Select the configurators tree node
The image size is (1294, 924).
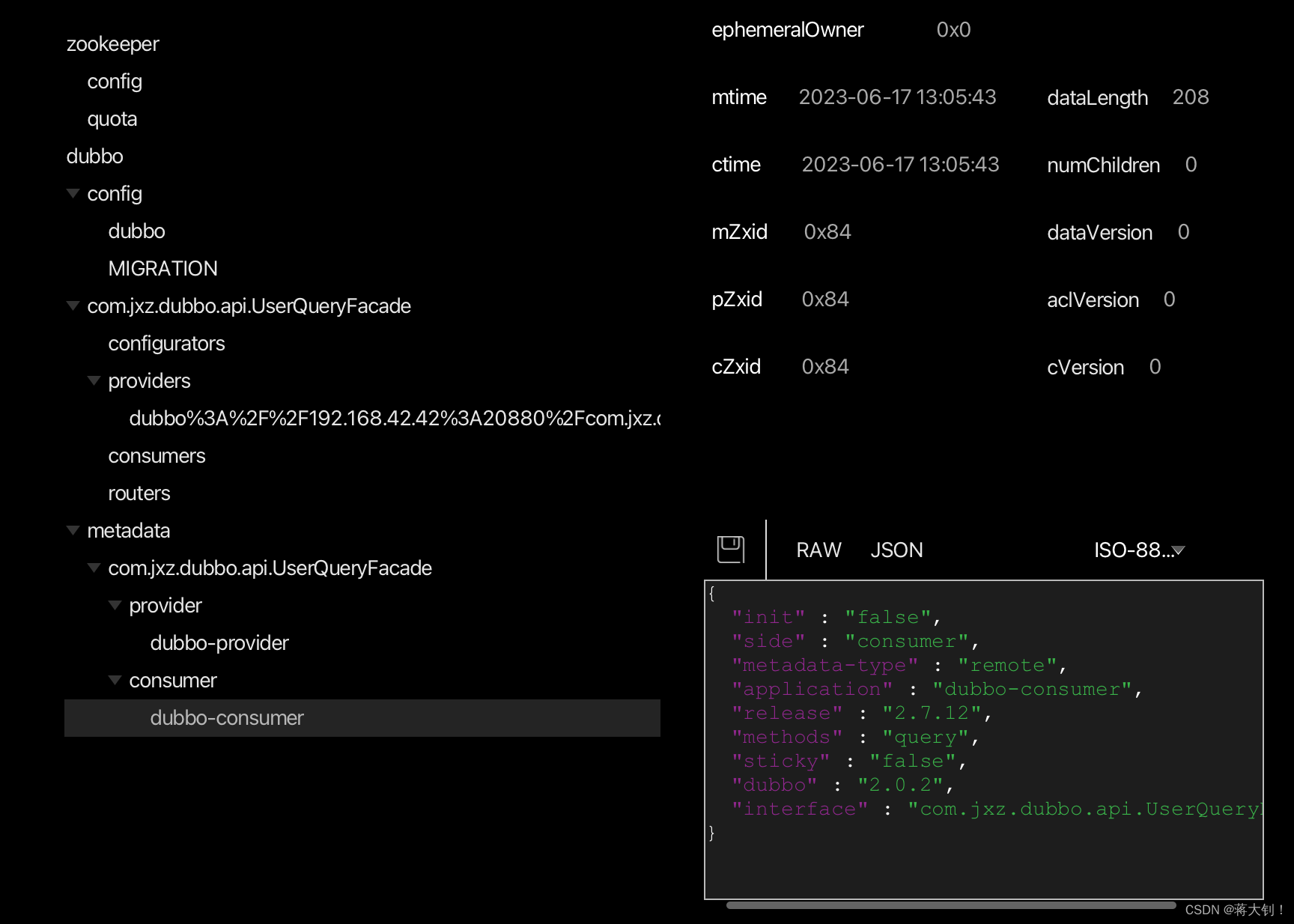pyautogui.click(x=167, y=344)
